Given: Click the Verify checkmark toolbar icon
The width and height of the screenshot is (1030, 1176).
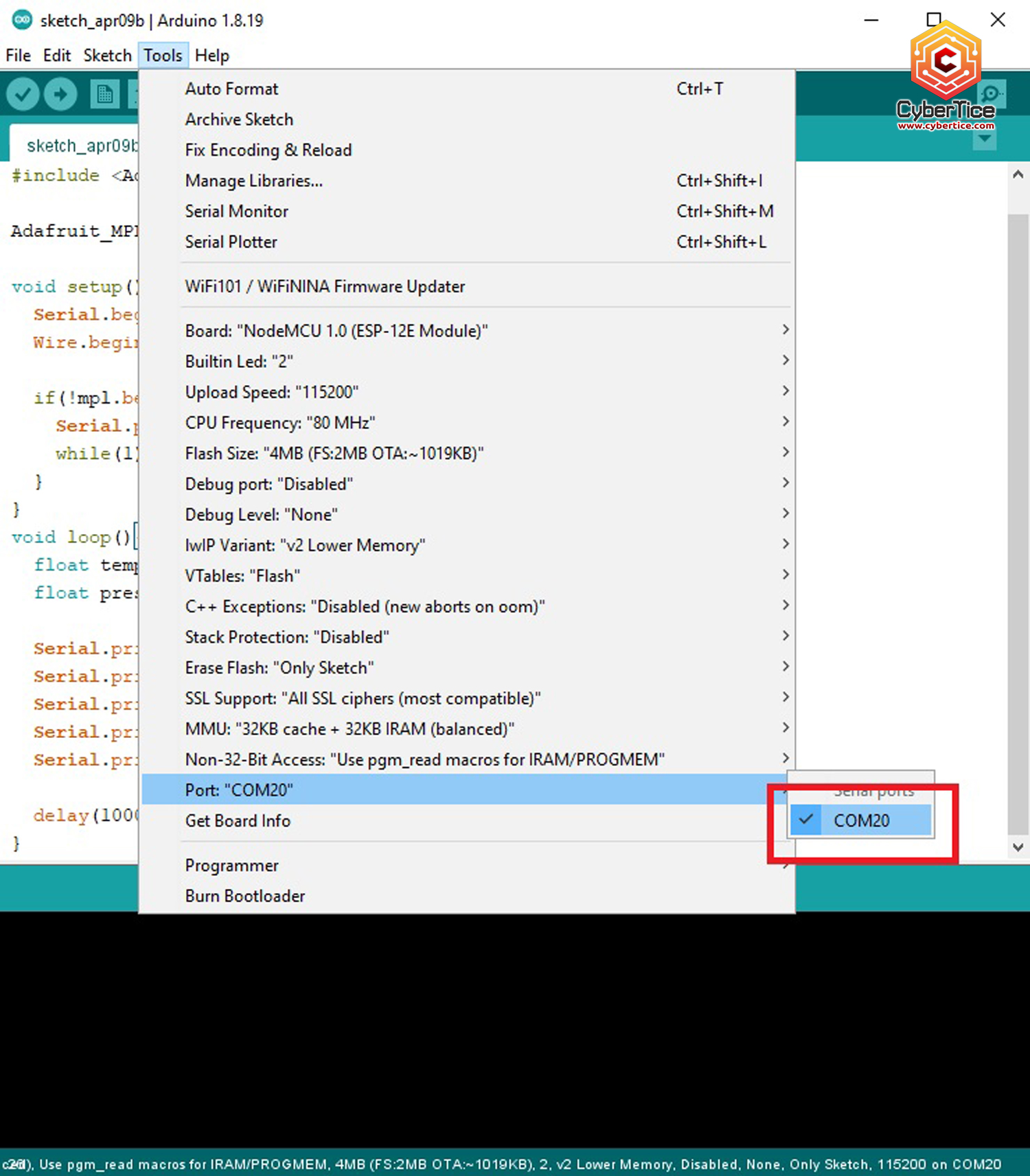Looking at the screenshot, I should (x=23, y=94).
